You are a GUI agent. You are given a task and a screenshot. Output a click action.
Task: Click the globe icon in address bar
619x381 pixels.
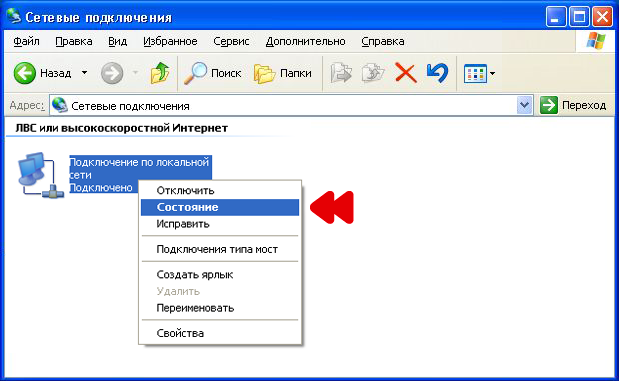tap(60, 105)
